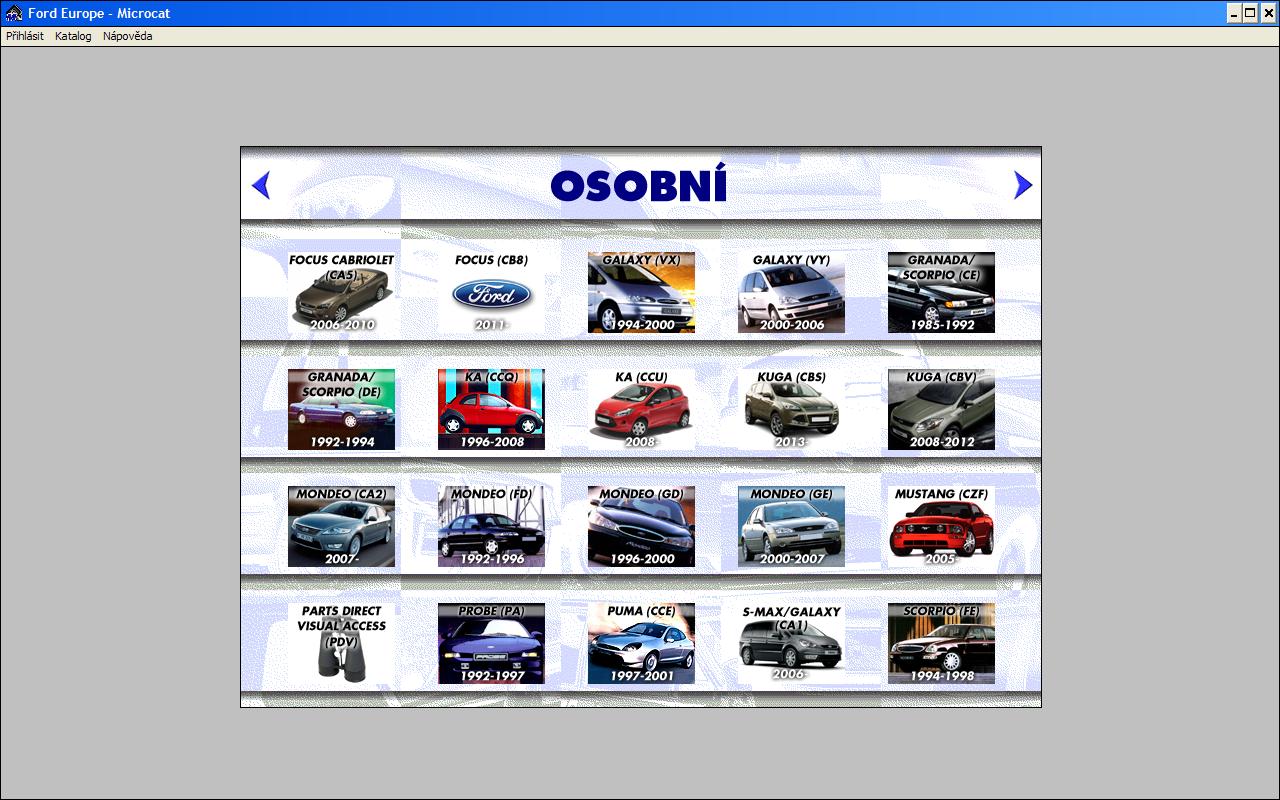This screenshot has width=1280, height=800.
Task: Select Probe (PA) 1992-1997 model
Action: click(491, 643)
